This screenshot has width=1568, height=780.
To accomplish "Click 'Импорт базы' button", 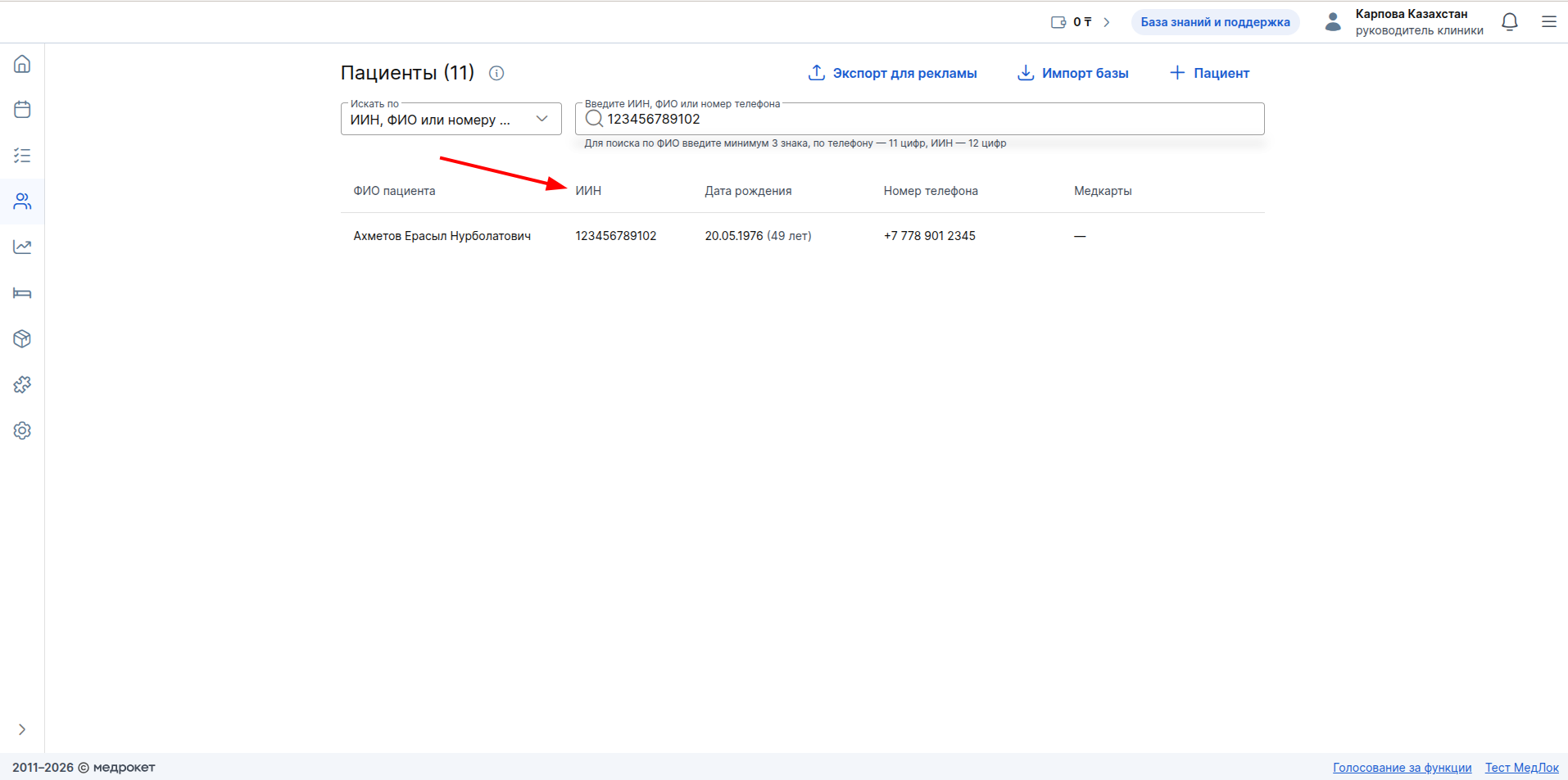I will (x=1072, y=73).
